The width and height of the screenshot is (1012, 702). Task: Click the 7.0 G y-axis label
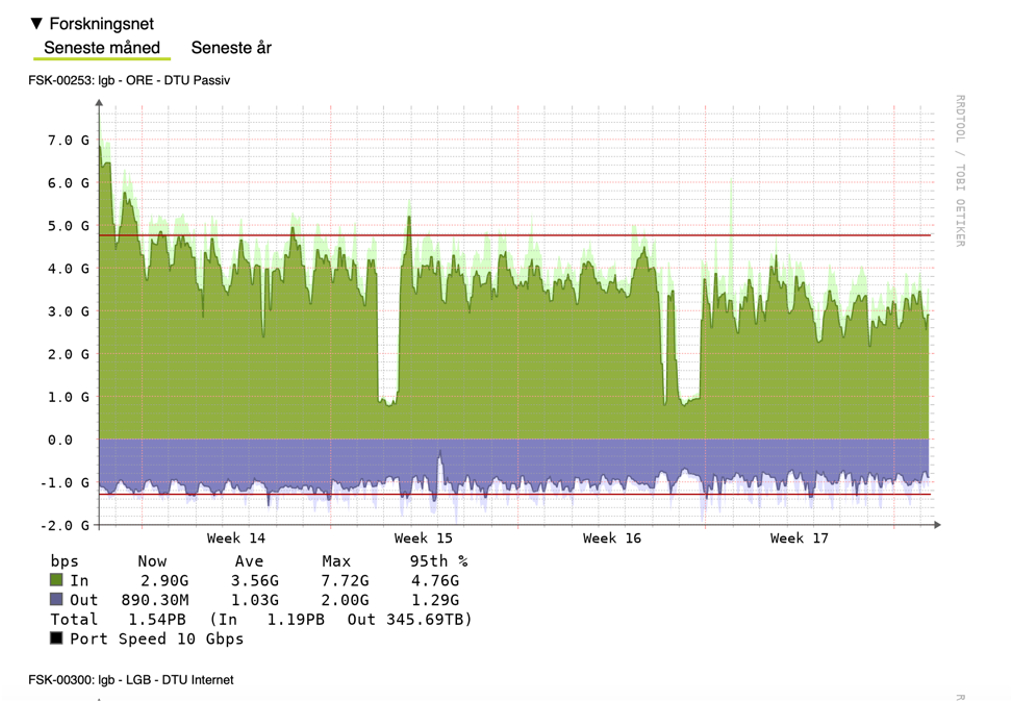(x=67, y=141)
